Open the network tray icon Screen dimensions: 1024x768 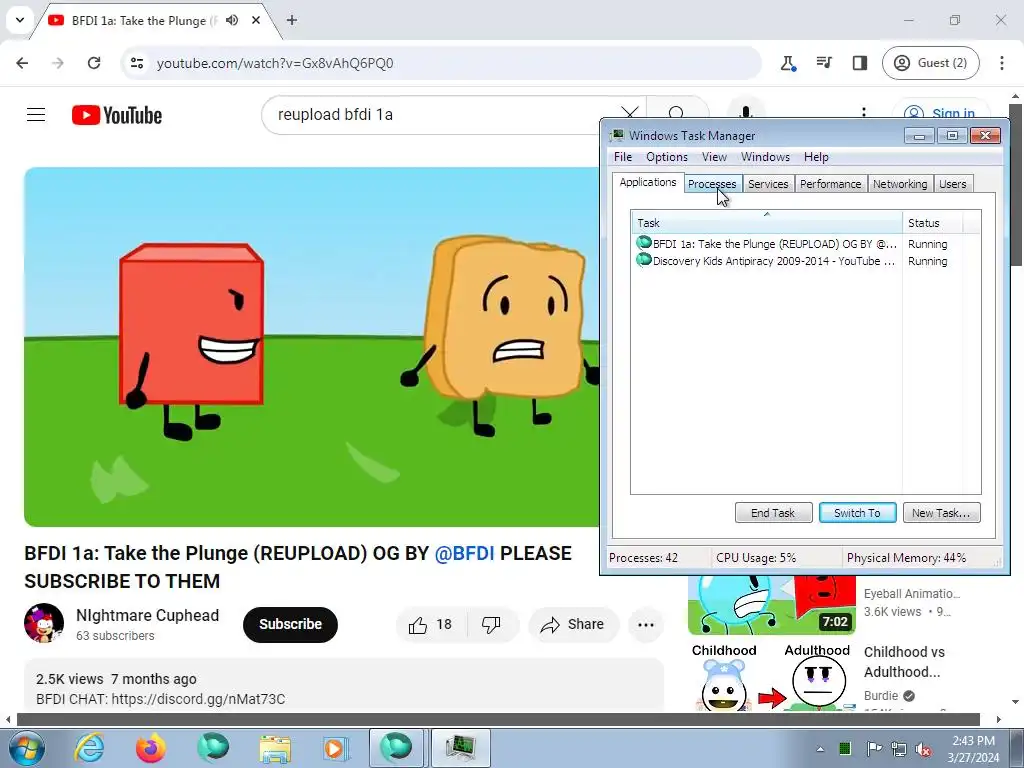(x=899, y=749)
